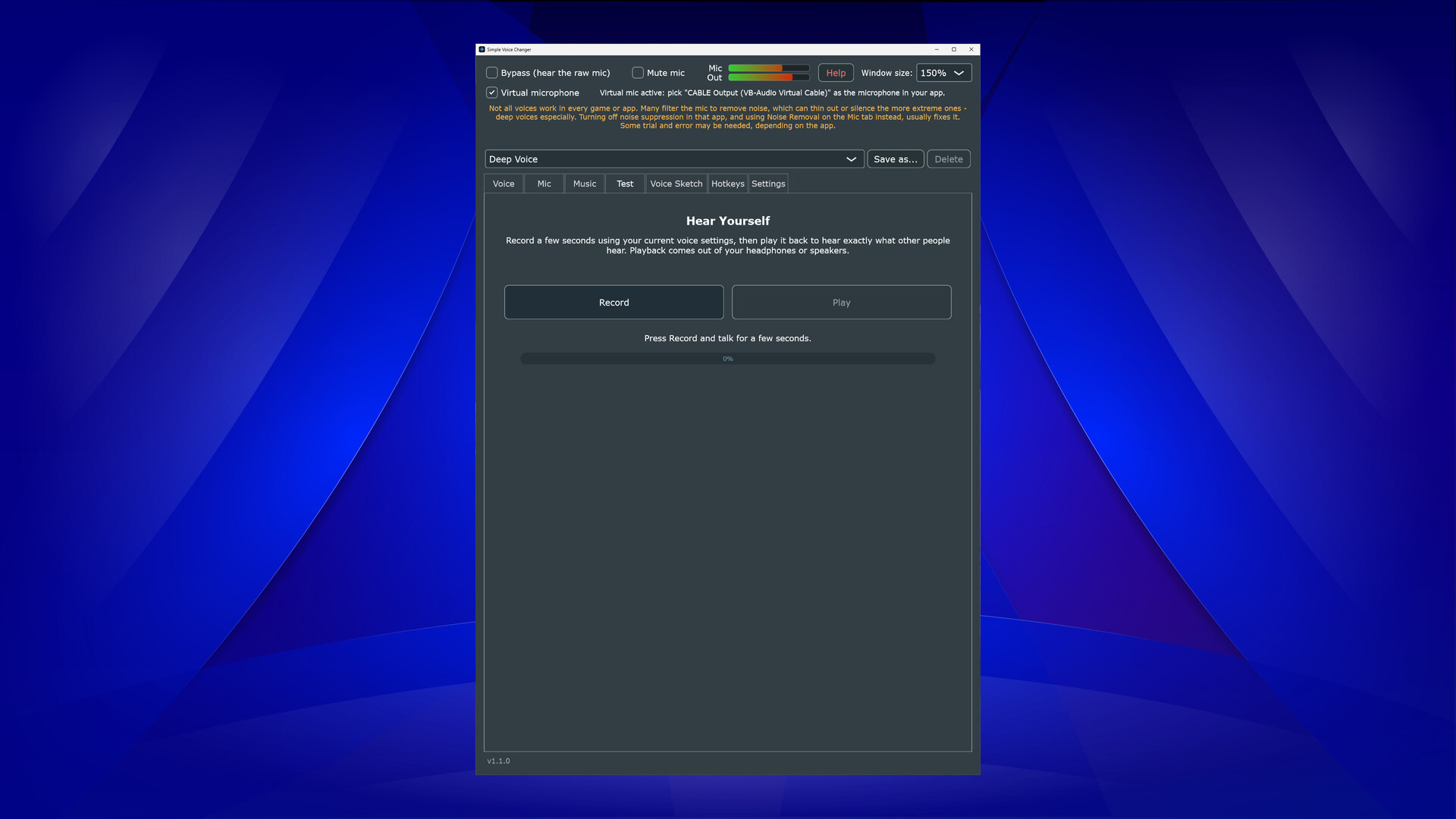Switch to the Mic tab
The image size is (1456, 819).
click(x=544, y=184)
